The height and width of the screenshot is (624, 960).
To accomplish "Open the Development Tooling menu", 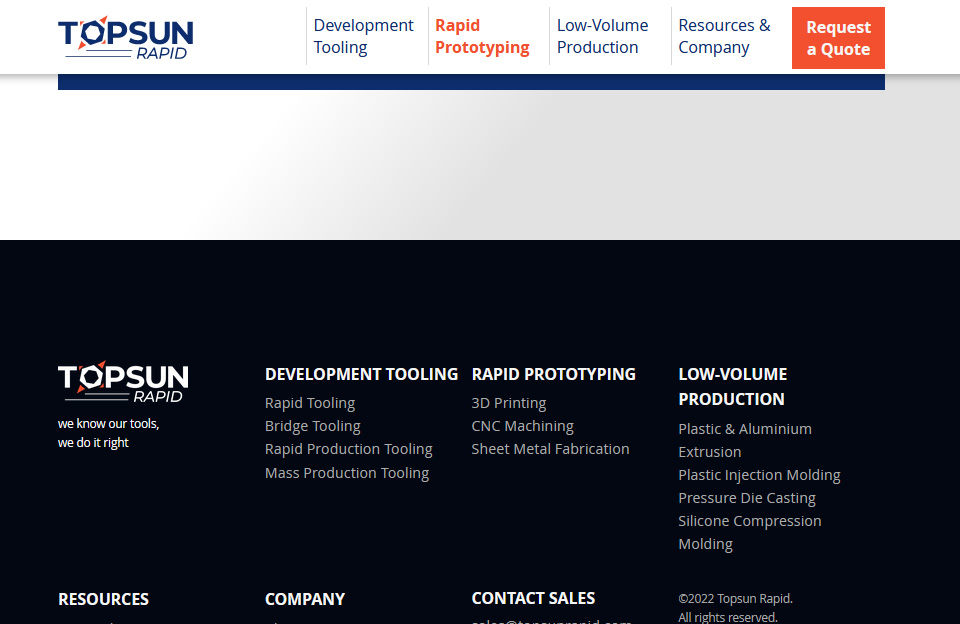I will [364, 36].
